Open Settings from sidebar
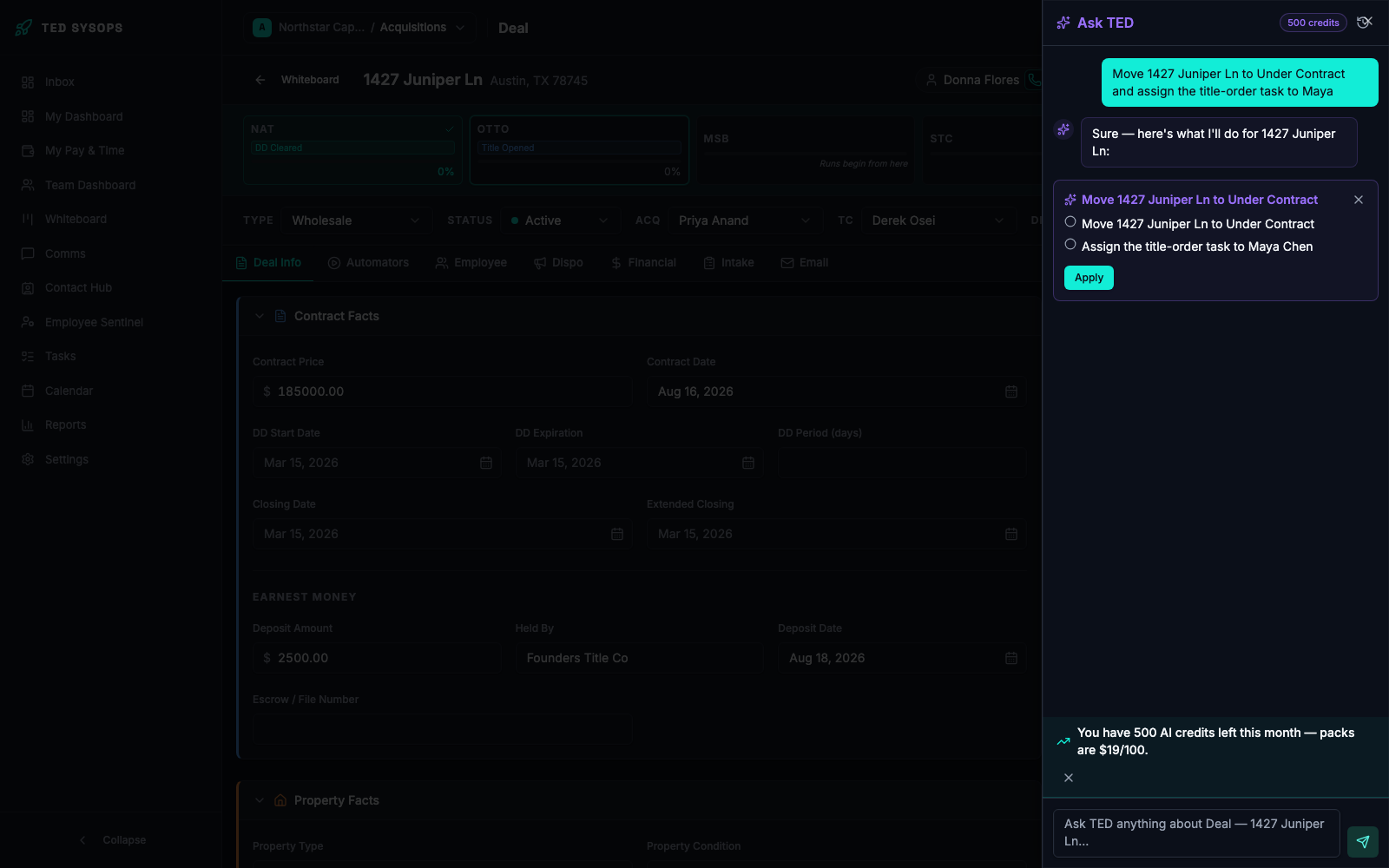 coord(110,459)
